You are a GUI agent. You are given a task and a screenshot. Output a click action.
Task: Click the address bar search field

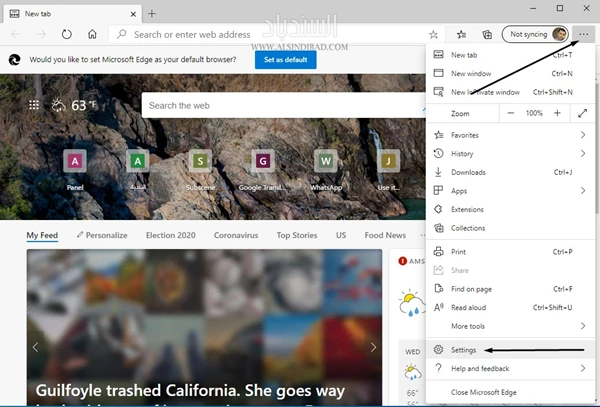[x=277, y=34]
